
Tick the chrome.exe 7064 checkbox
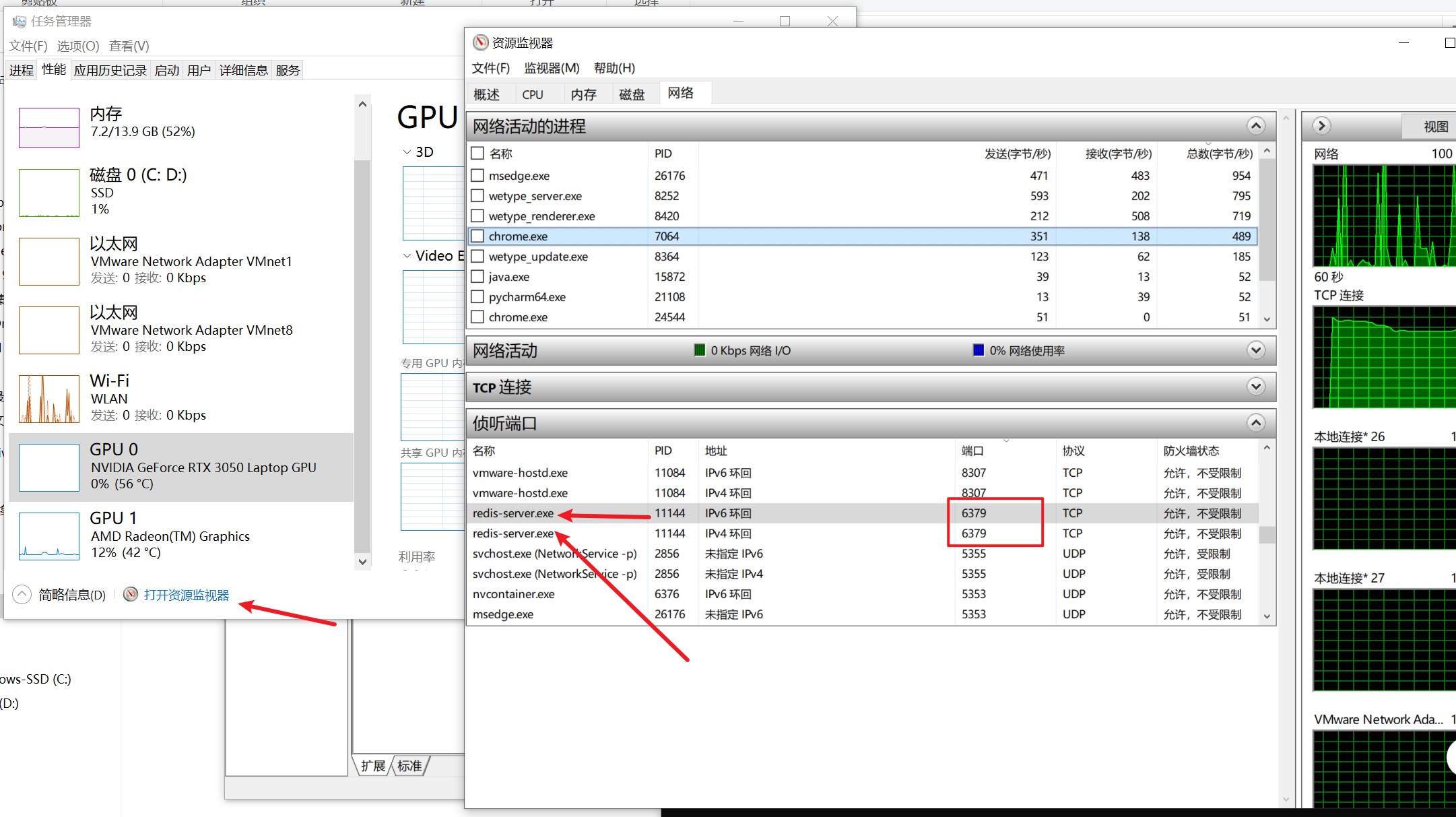[x=477, y=236]
